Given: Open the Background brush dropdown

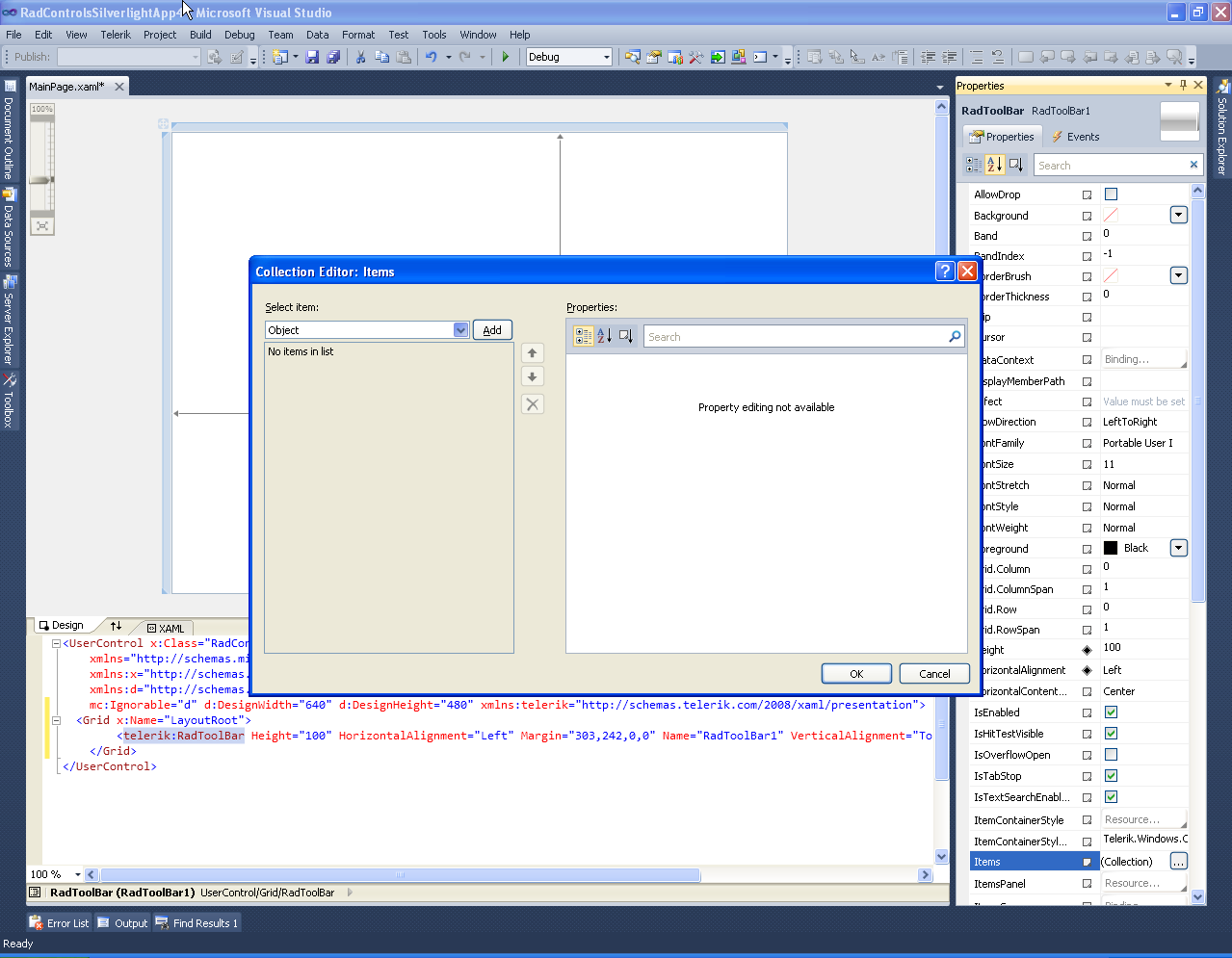Looking at the screenshot, I should [x=1178, y=216].
